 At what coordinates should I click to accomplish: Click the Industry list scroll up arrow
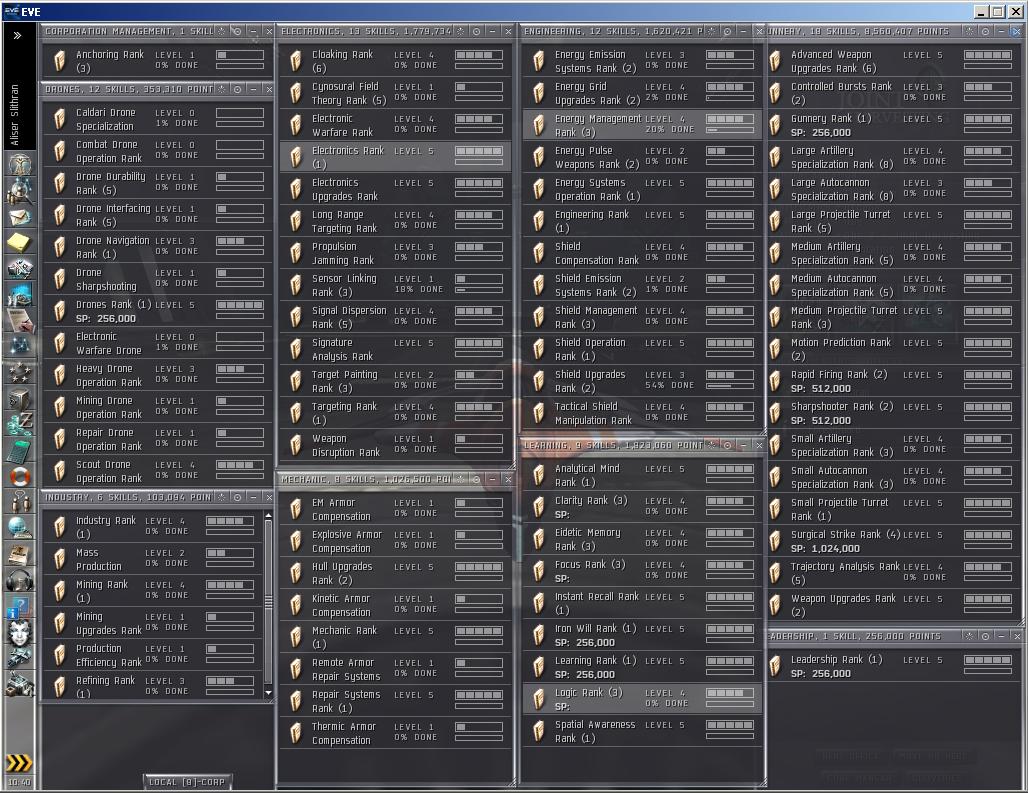coord(267,516)
